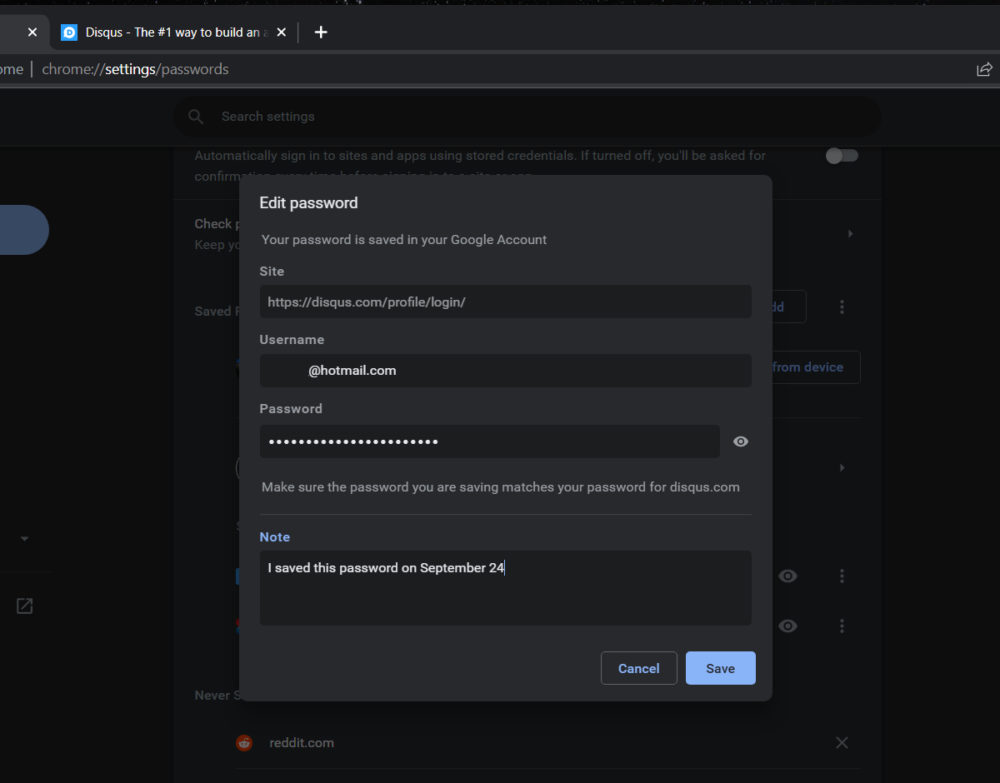
Task: Click the magnifier icon in Search settings
Action: 196,117
